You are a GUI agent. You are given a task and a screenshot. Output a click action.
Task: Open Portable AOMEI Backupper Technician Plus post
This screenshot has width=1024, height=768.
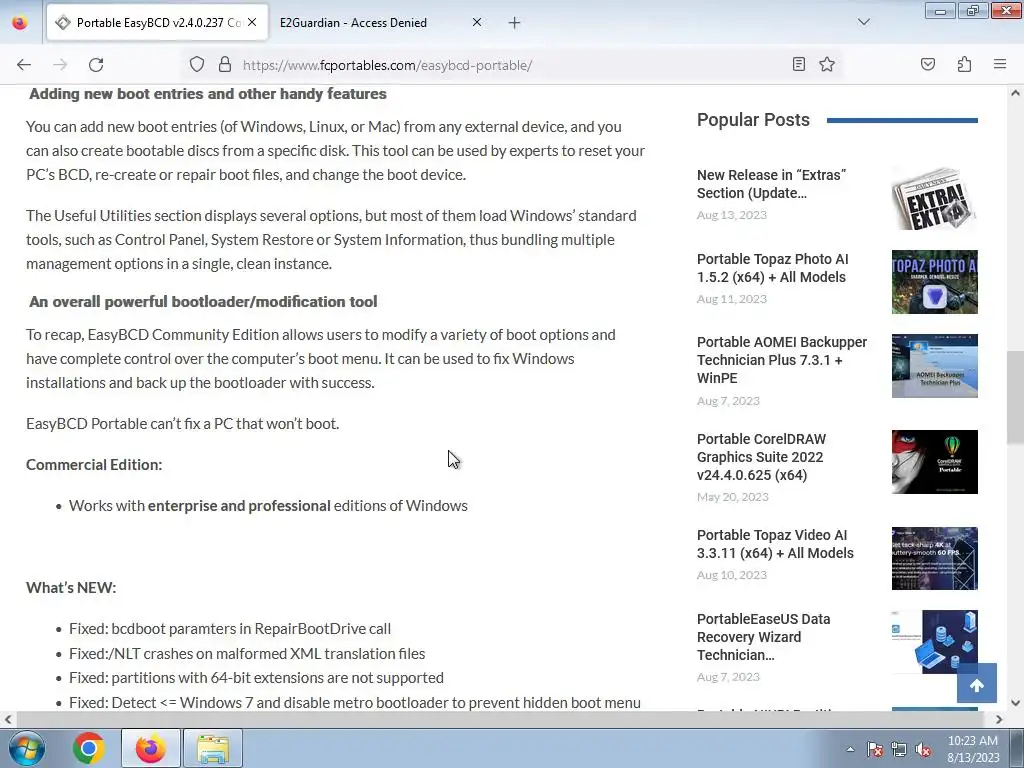(782, 360)
